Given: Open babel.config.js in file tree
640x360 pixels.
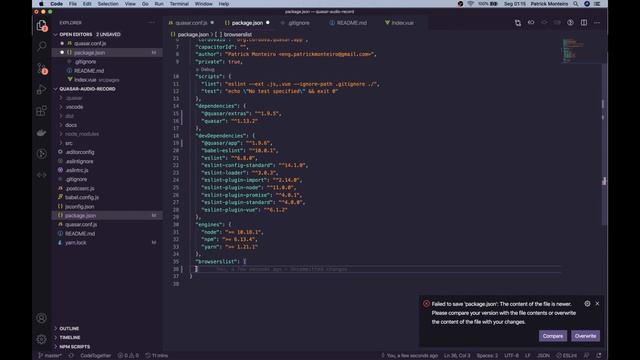Looking at the screenshot, I should (82, 197).
